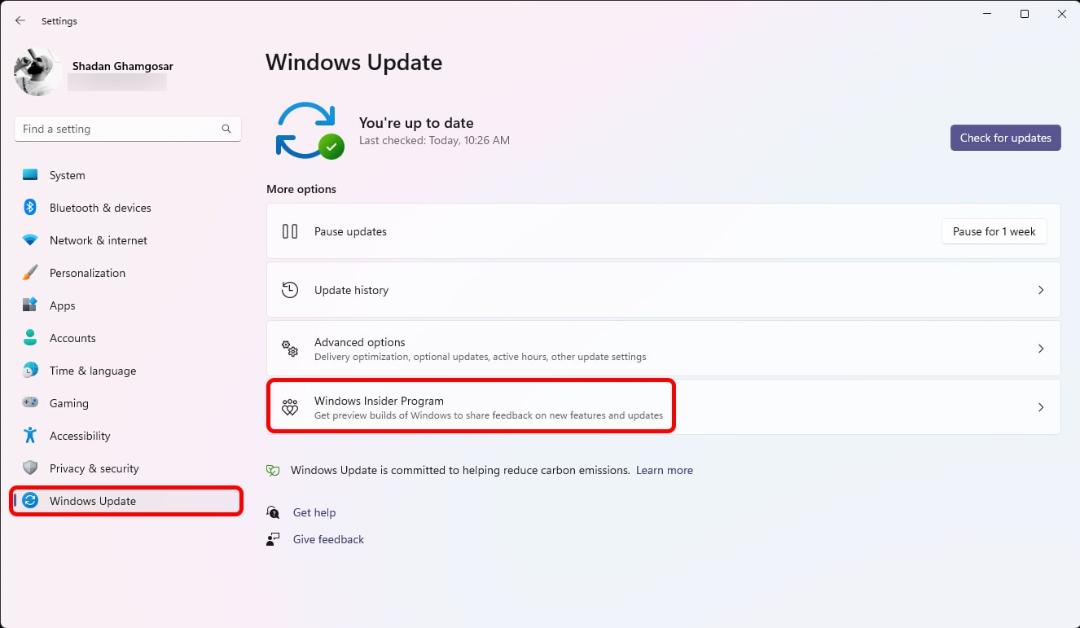Viewport: 1080px width, 628px height.
Task: Open Bluetooth & devices settings
Action: (127, 207)
